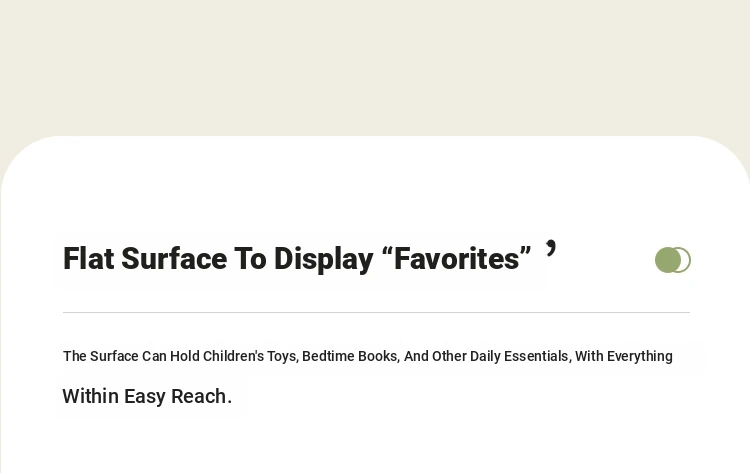Click the word "Surface" in the heading
This screenshot has height=473, width=750.
click(174, 259)
